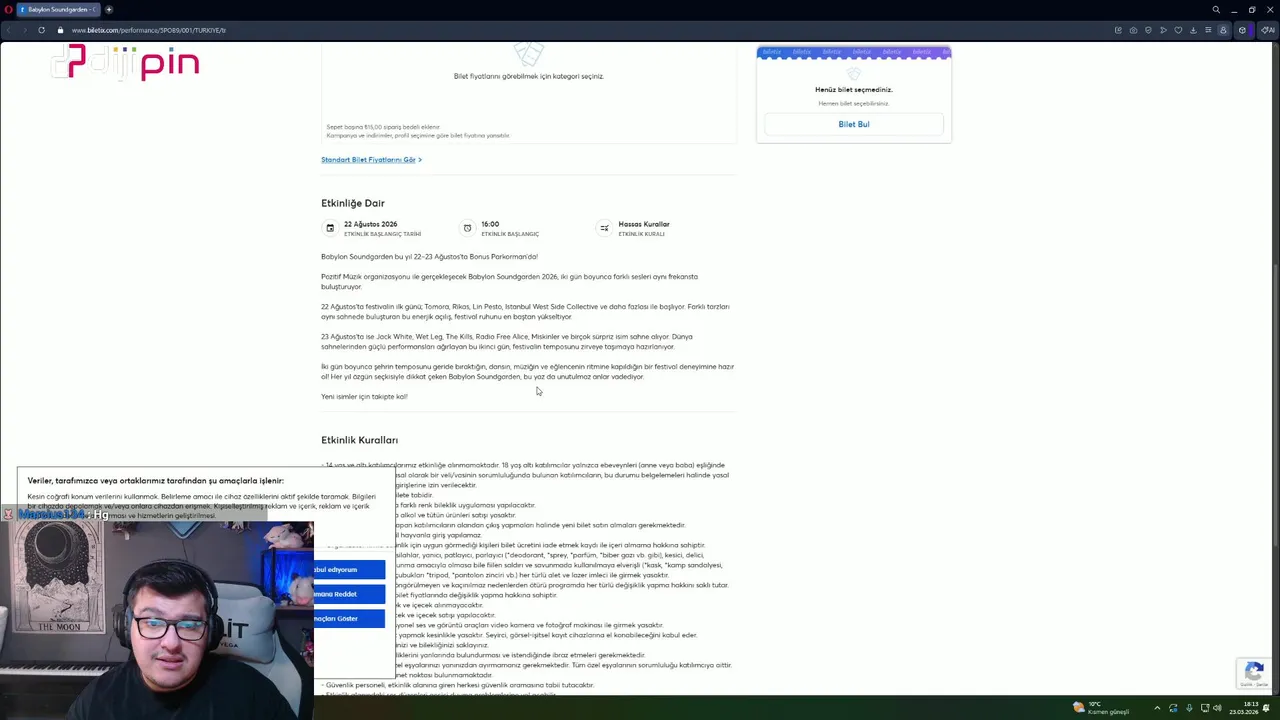The width and height of the screenshot is (1280, 720).
Task: Click 'Yeni isimler için takipte kal!' text
Action: coord(364,397)
